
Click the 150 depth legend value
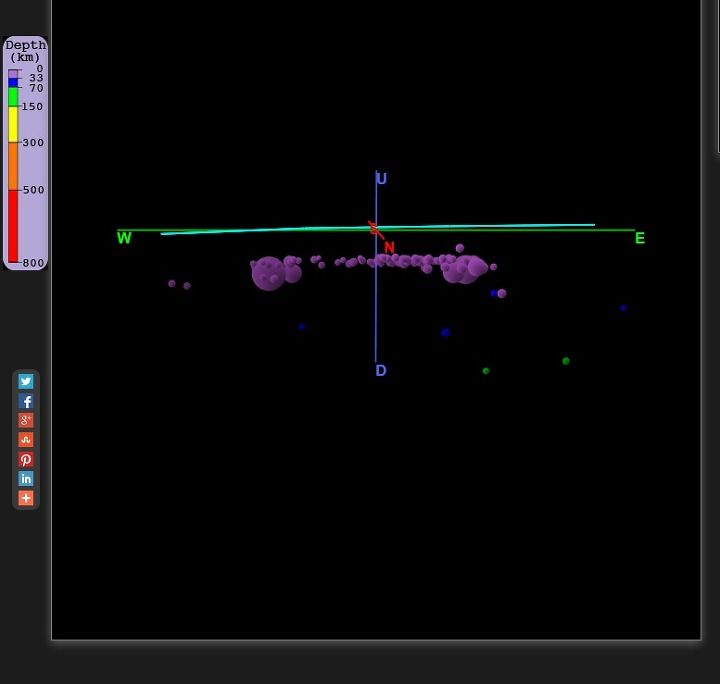pos(32,107)
